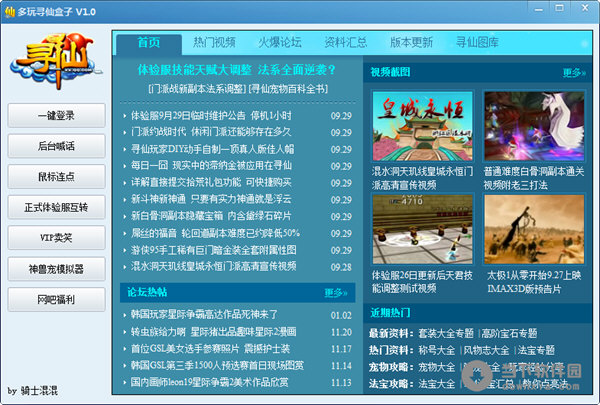
Task: Click 正式体验服互转 button
Action: [56, 207]
